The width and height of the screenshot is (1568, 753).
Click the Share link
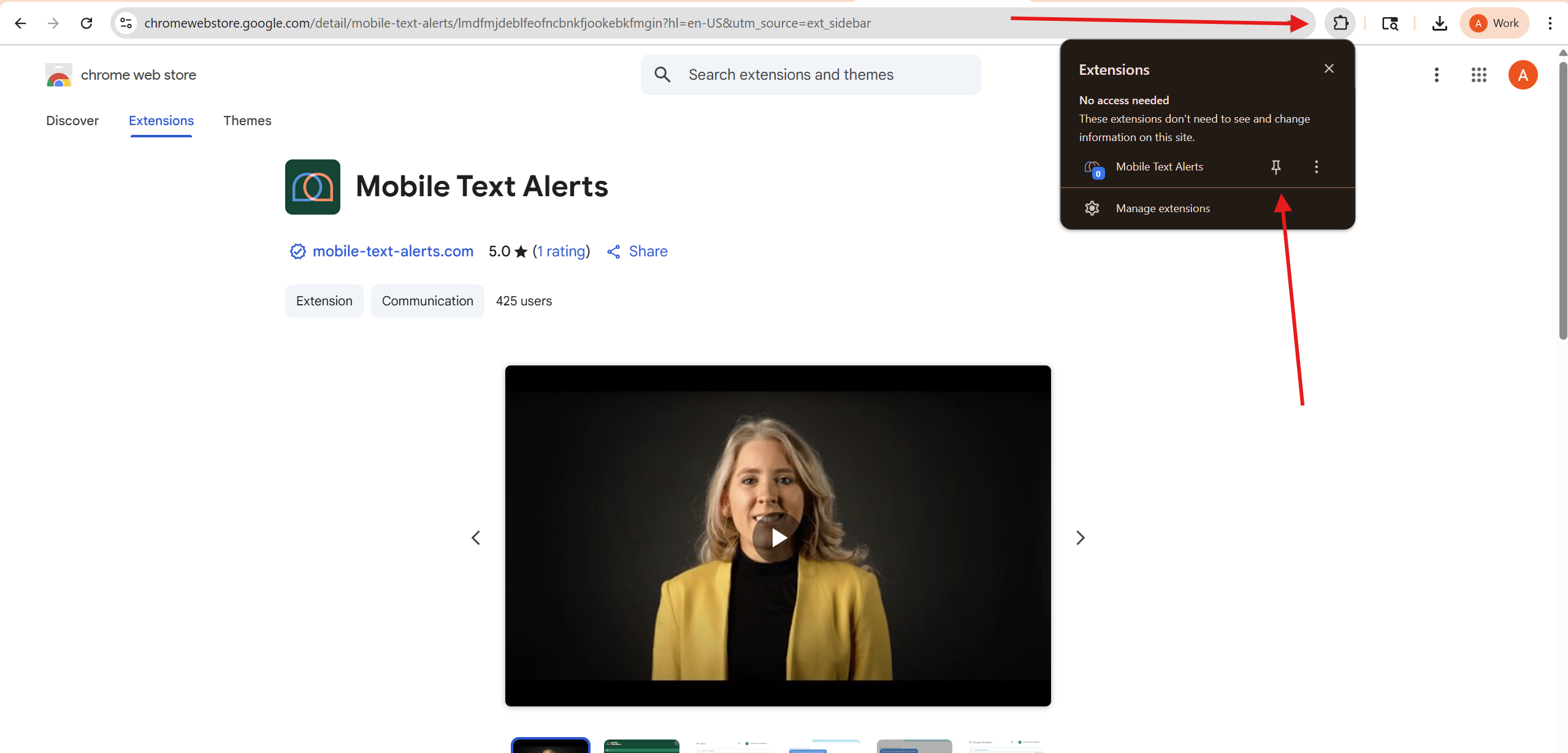(x=637, y=251)
